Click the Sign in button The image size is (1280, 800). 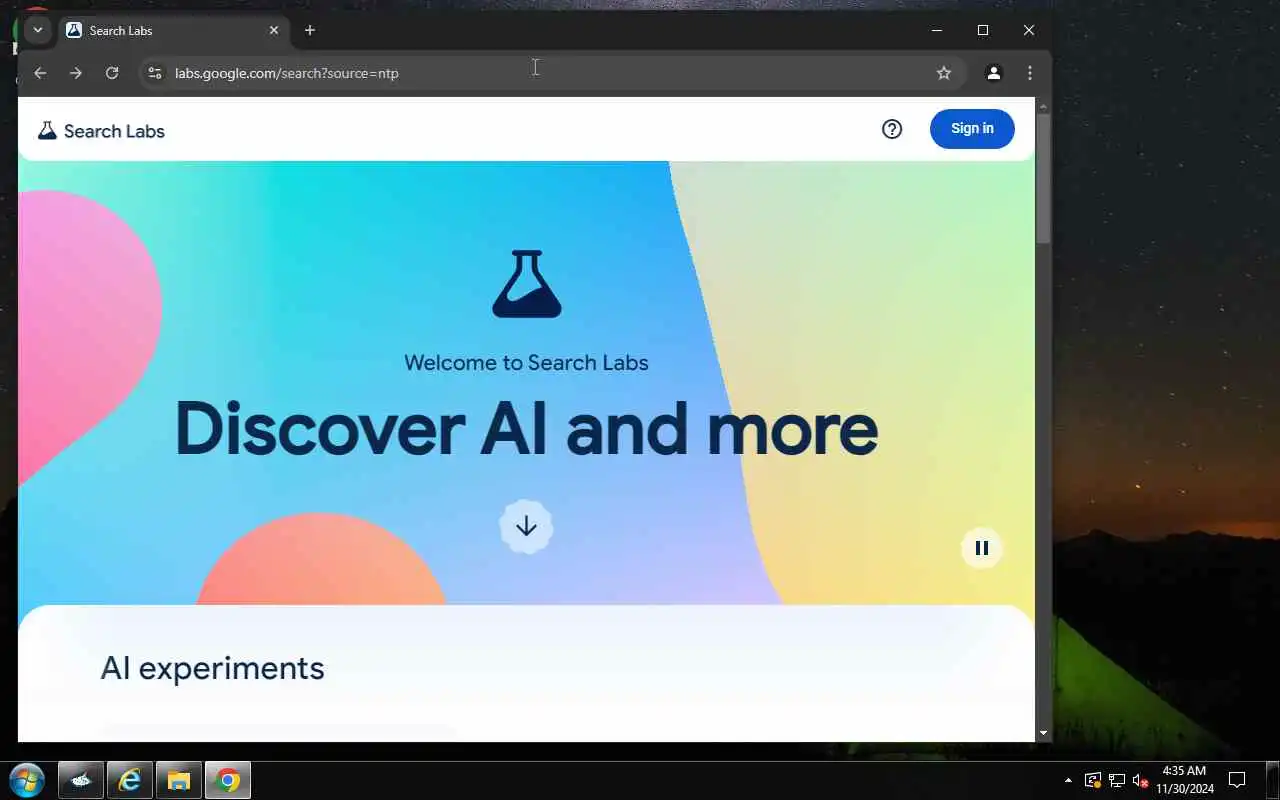[x=972, y=128]
